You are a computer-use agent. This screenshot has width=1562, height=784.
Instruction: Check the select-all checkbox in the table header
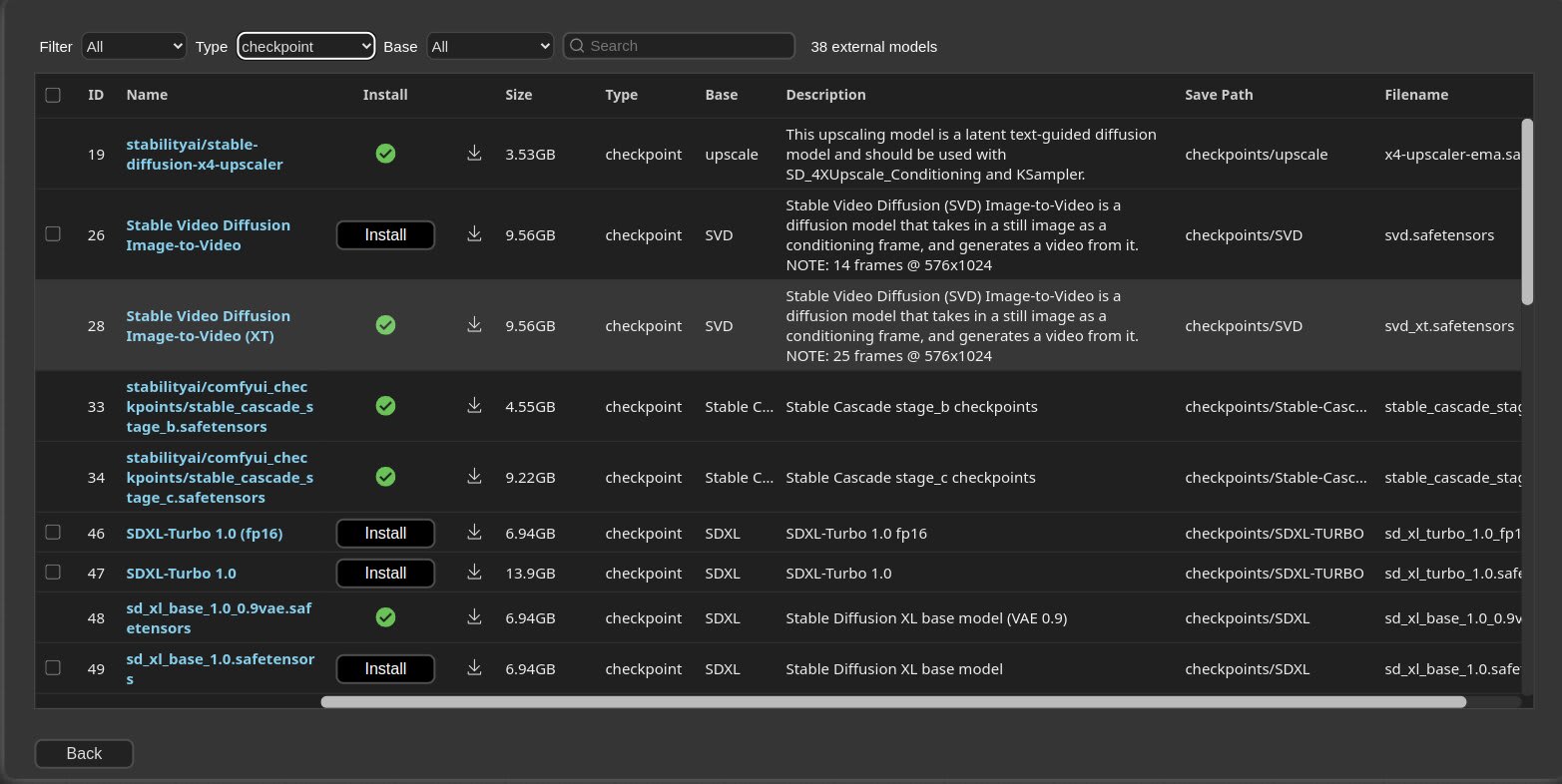(53, 94)
